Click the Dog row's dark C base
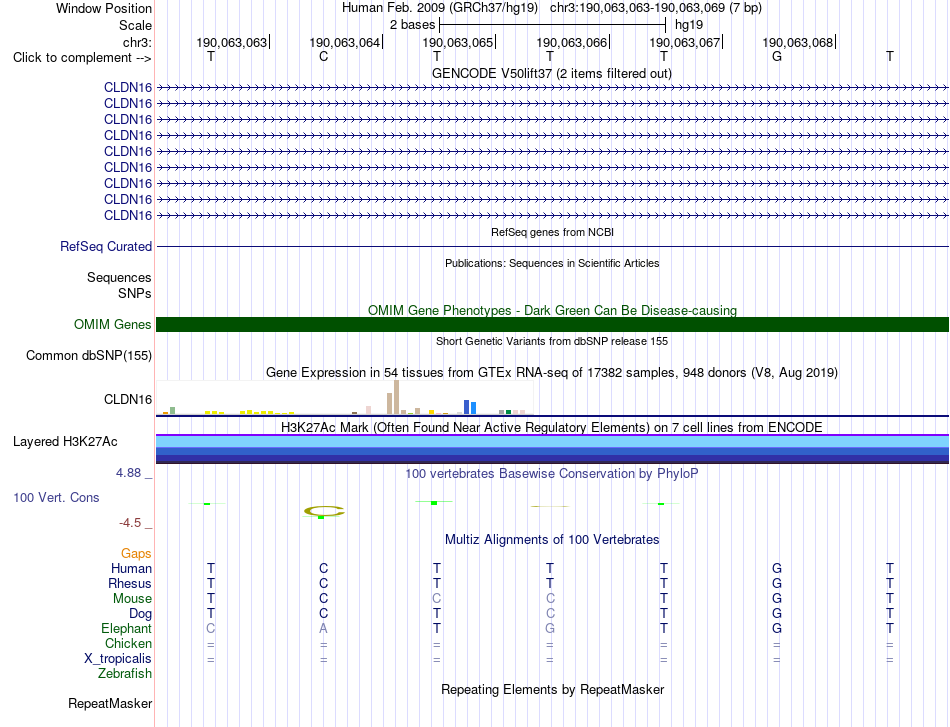Screen dimensions: 950x727 tap(324, 613)
